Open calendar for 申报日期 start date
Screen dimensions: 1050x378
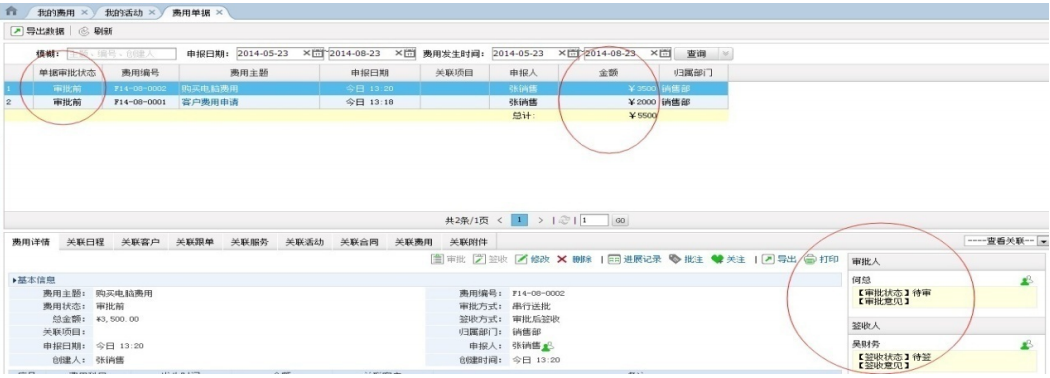coord(318,54)
